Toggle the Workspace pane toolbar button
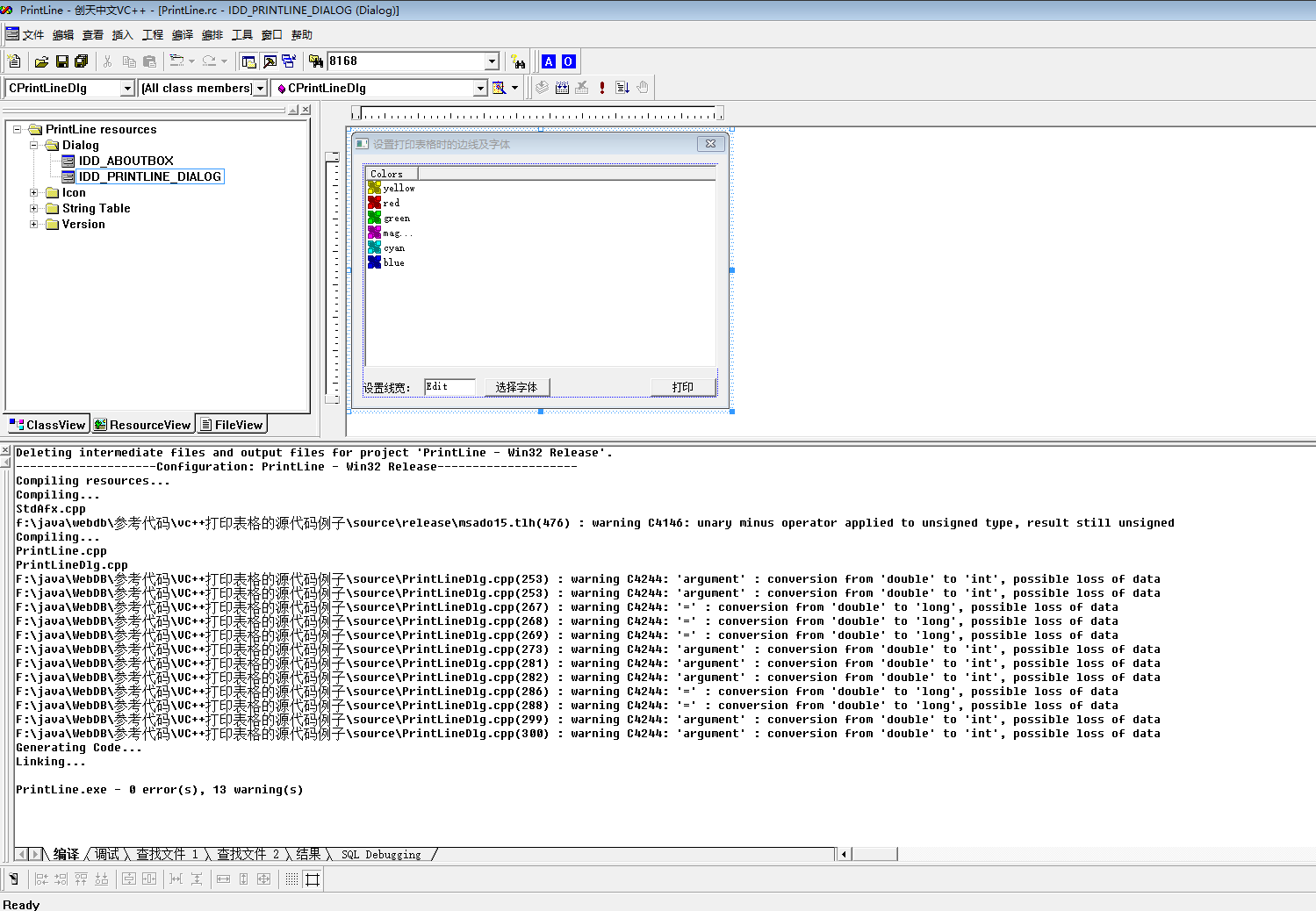Viewport: 1316px width, 911px height. (x=248, y=61)
